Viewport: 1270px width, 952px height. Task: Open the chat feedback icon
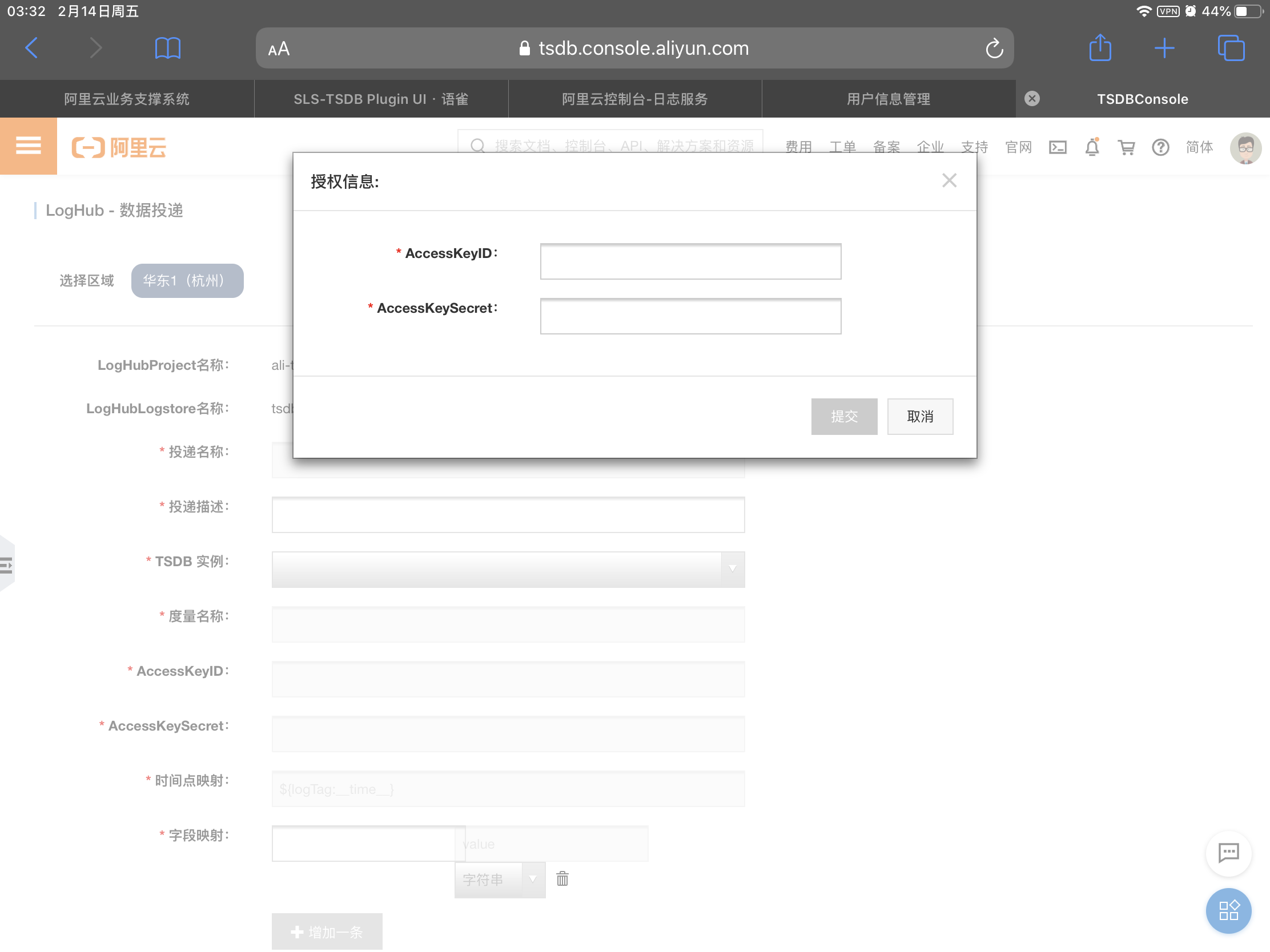tap(1228, 853)
